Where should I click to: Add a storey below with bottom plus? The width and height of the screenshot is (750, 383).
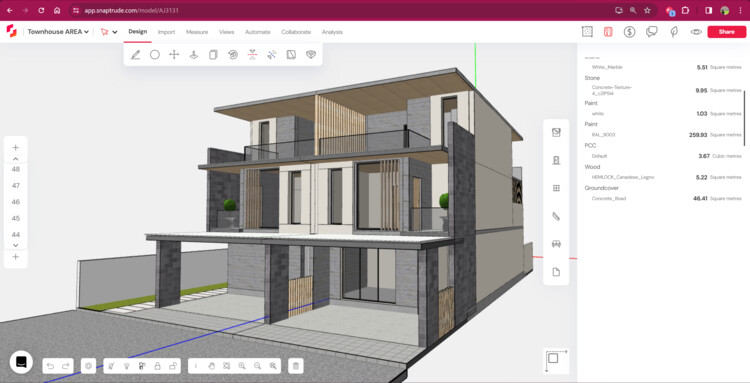point(15,257)
